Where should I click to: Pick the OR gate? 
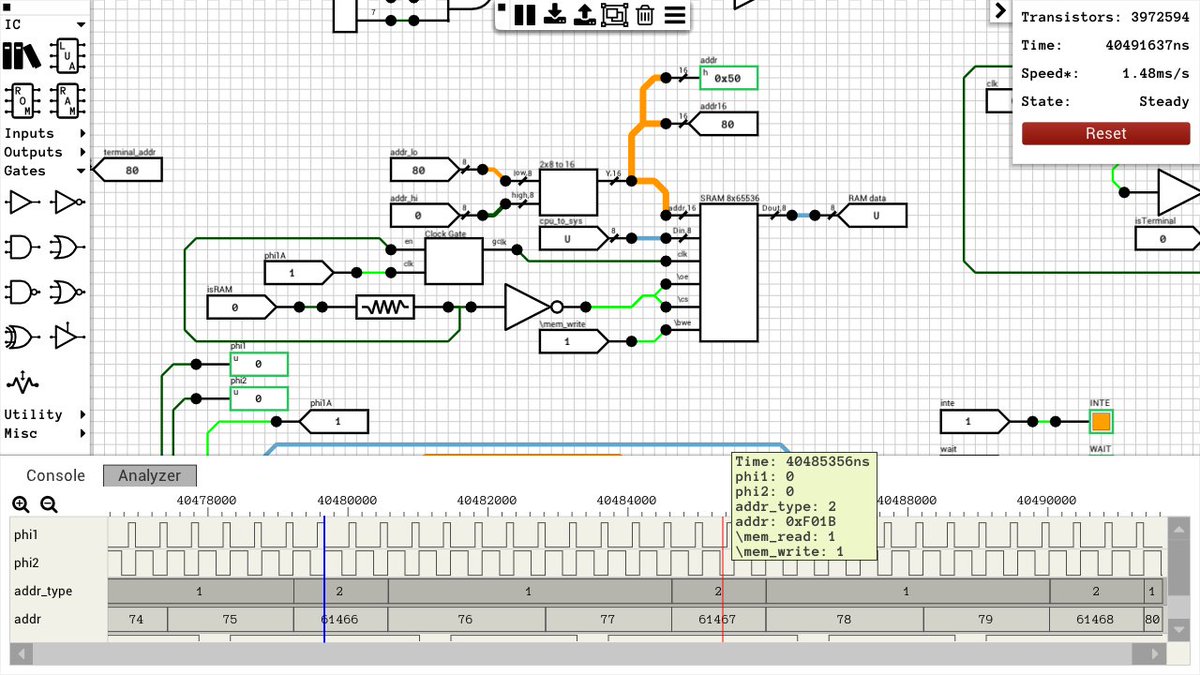click(x=66, y=246)
